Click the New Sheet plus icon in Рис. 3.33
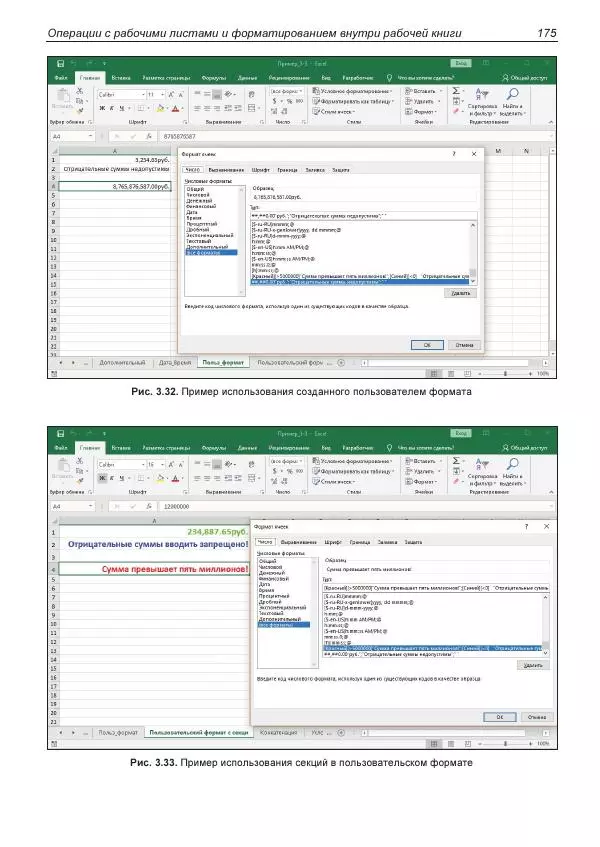This screenshot has width=600, height=847. [x=341, y=732]
